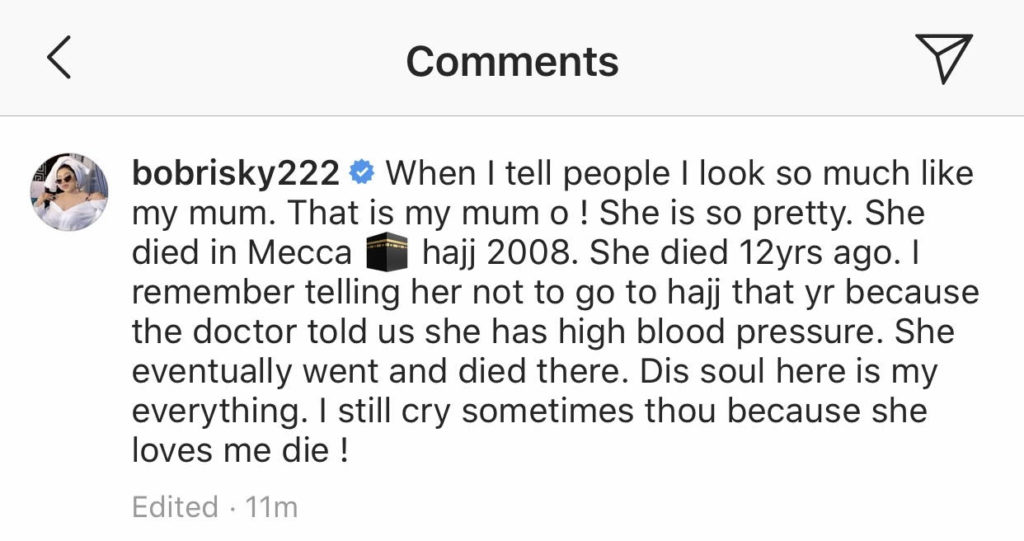This screenshot has height=541, width=1024.
Task: Click the Comments header title
Action: click(x=512, y=61)
